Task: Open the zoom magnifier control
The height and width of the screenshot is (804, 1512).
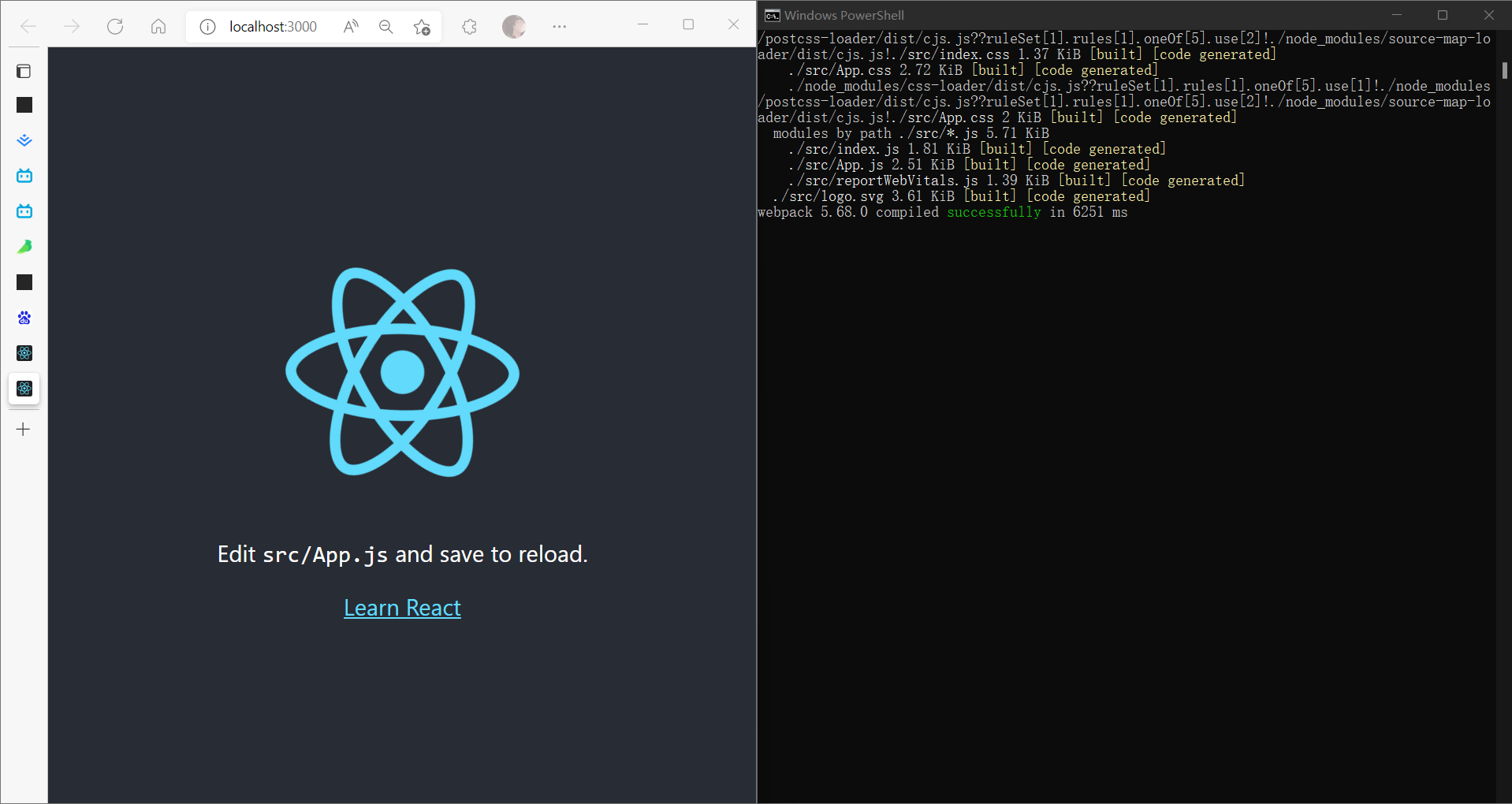Action: [x=385, y=27]
